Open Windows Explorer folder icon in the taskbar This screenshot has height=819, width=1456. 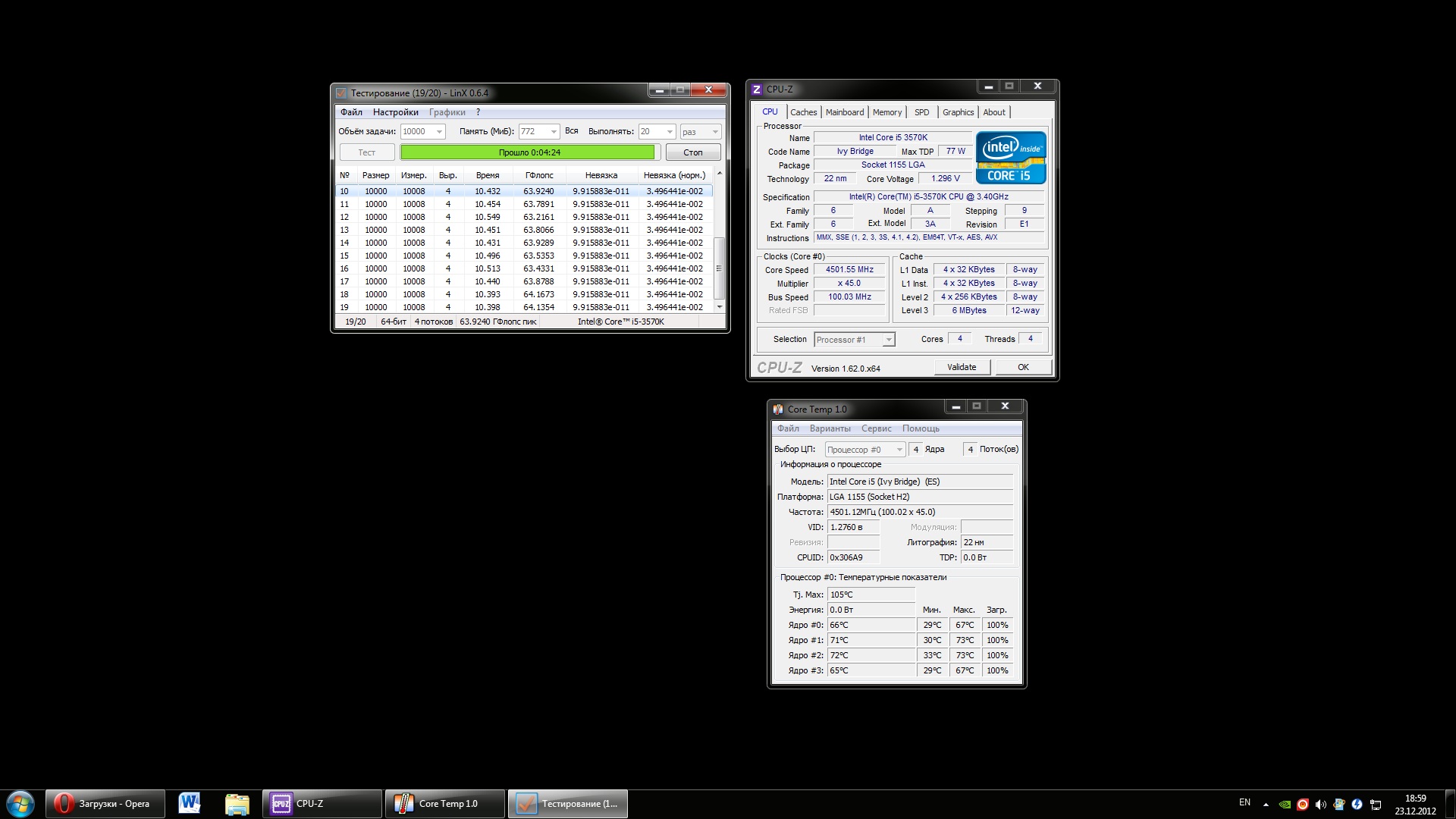237,804
